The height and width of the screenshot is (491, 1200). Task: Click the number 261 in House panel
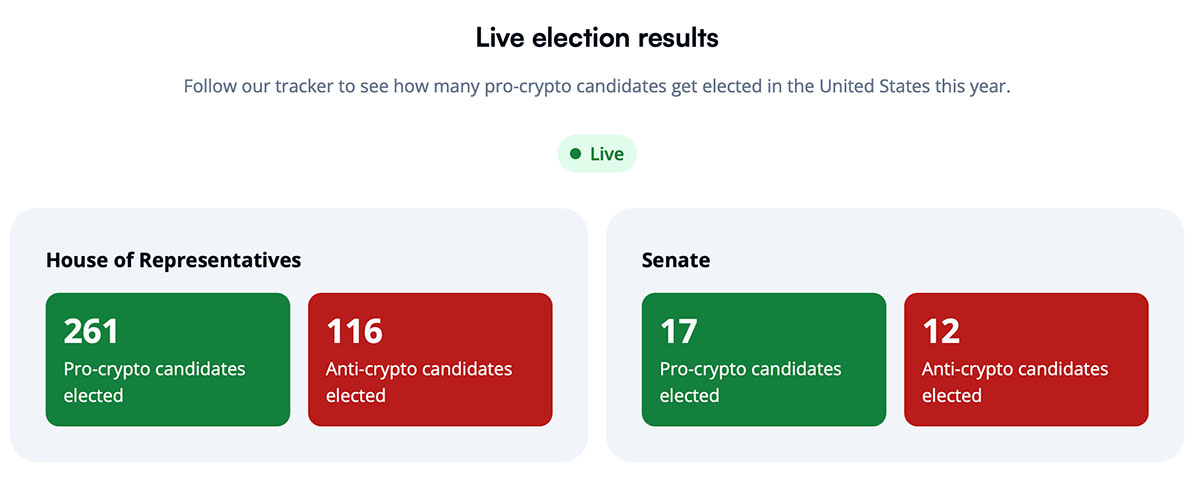click(x=91, y=331)
